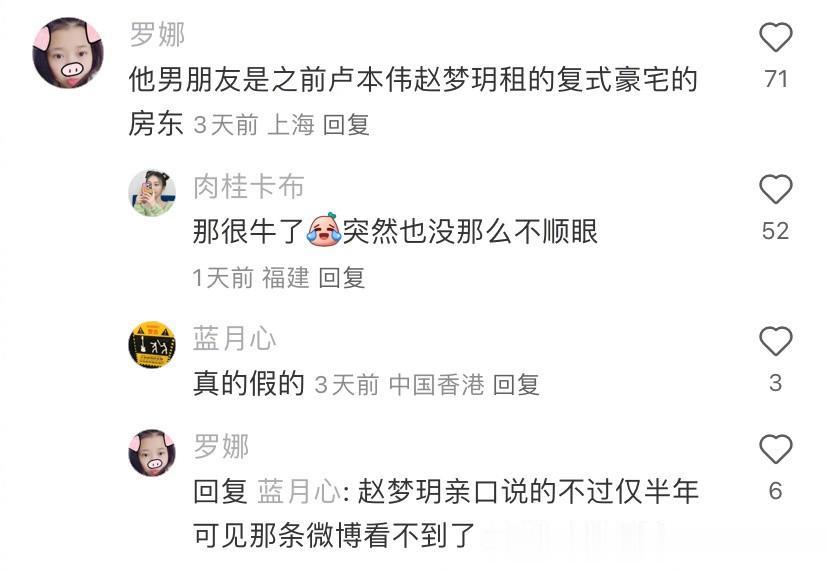Like 蓝月心's comment 真的假的
The width and height of the screenshot is (828, 571).
775,341
